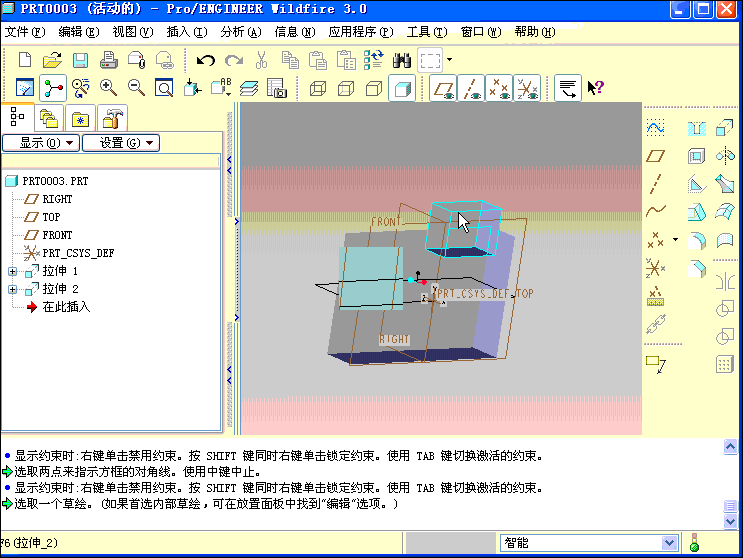Select the Revolve tool on right toolbar
The height and width of the screenshot is (558, 743).
pos(725,156)
